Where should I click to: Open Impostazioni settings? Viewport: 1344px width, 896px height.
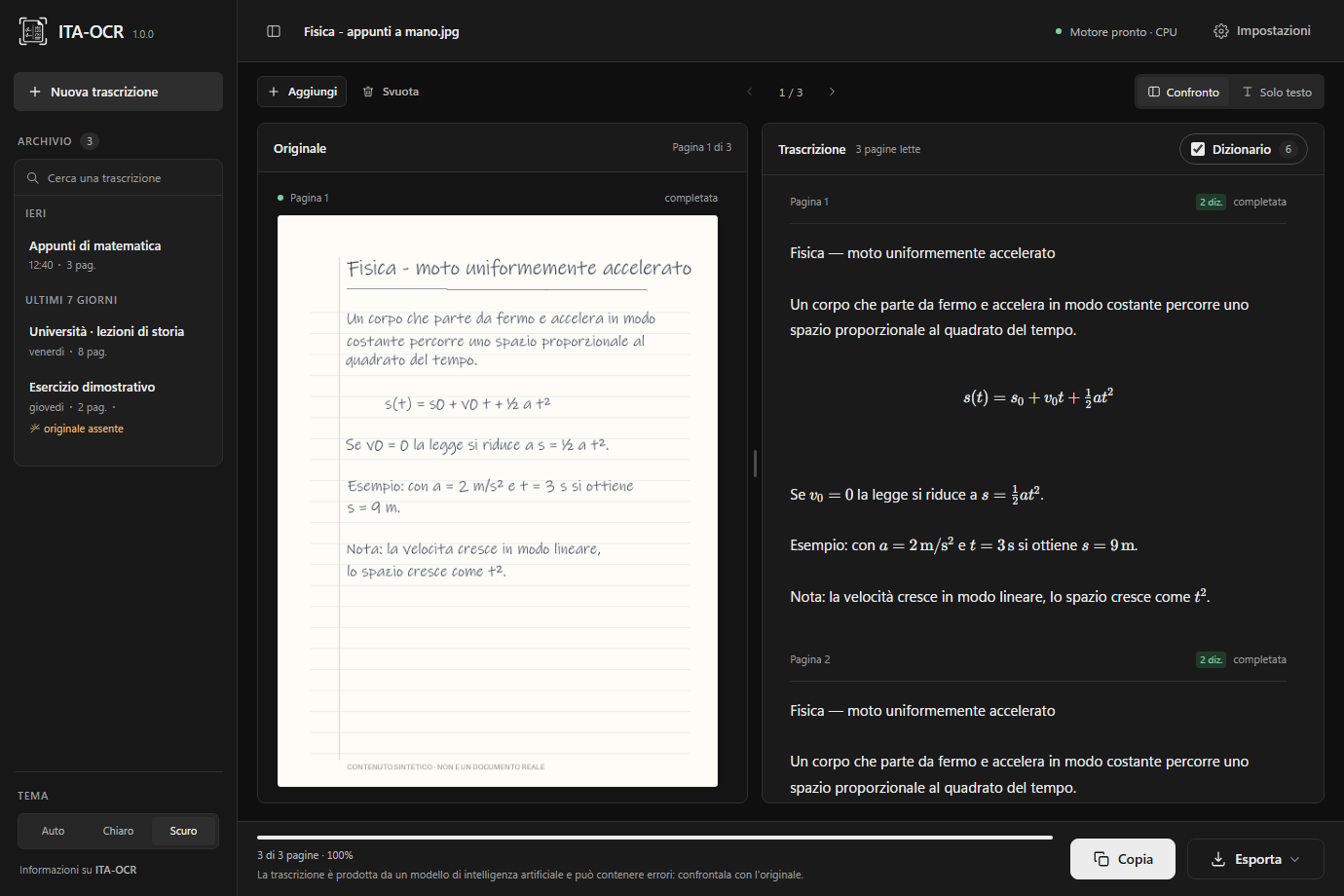pos(1262,31)
